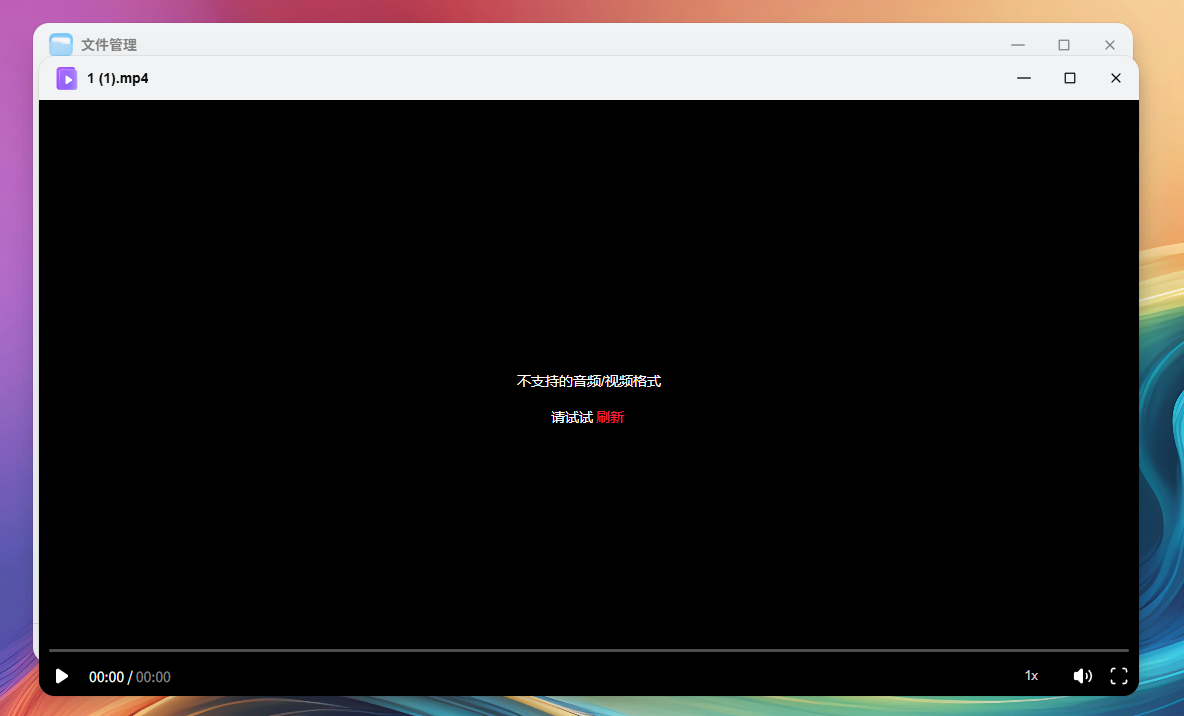The width and height of the screenshot is (1184, 716).
Task: Click the red 刷新 refresh link
Action: [610, 417]
